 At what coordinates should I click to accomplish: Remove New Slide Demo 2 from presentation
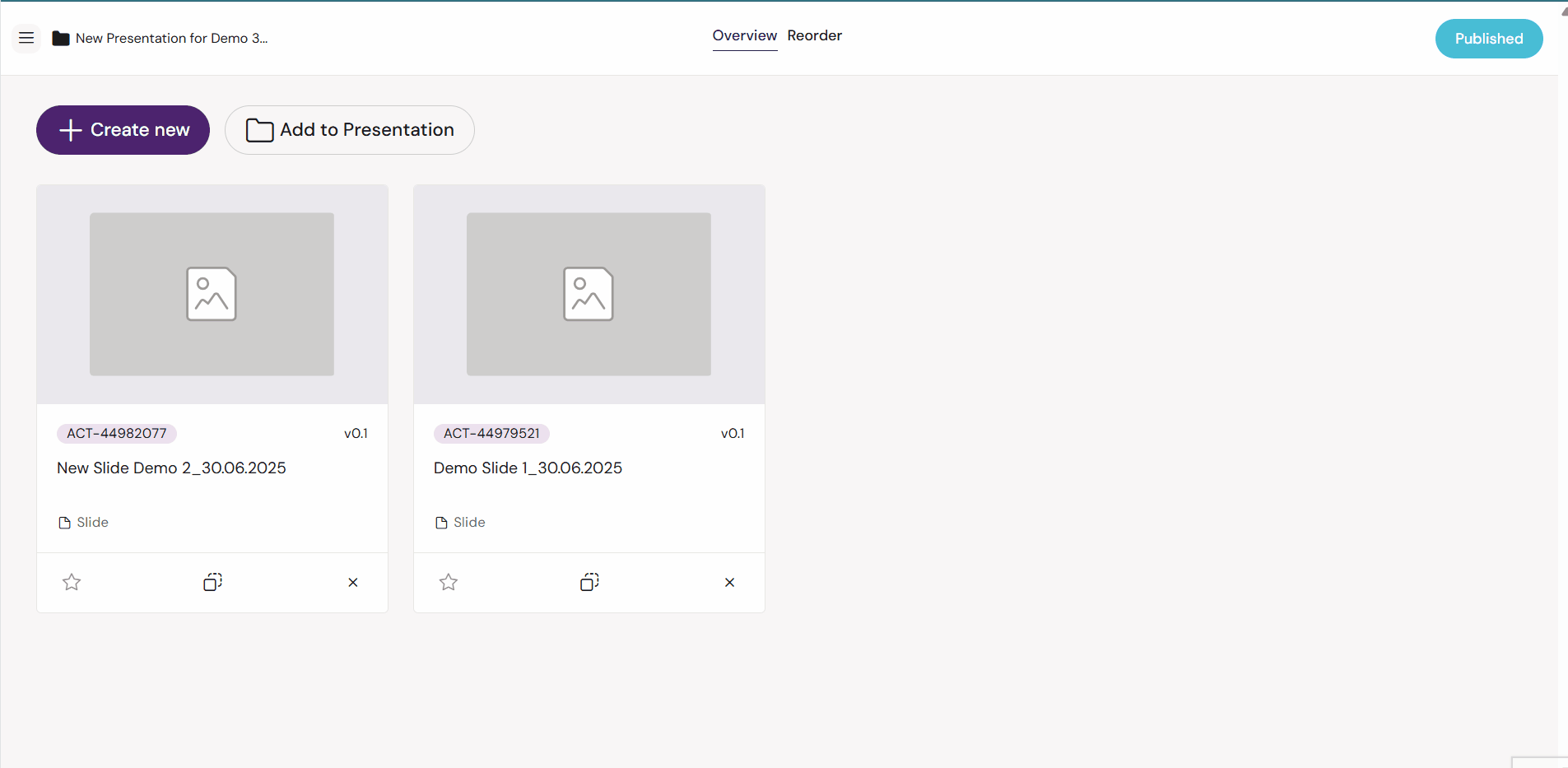click(353, 583)
